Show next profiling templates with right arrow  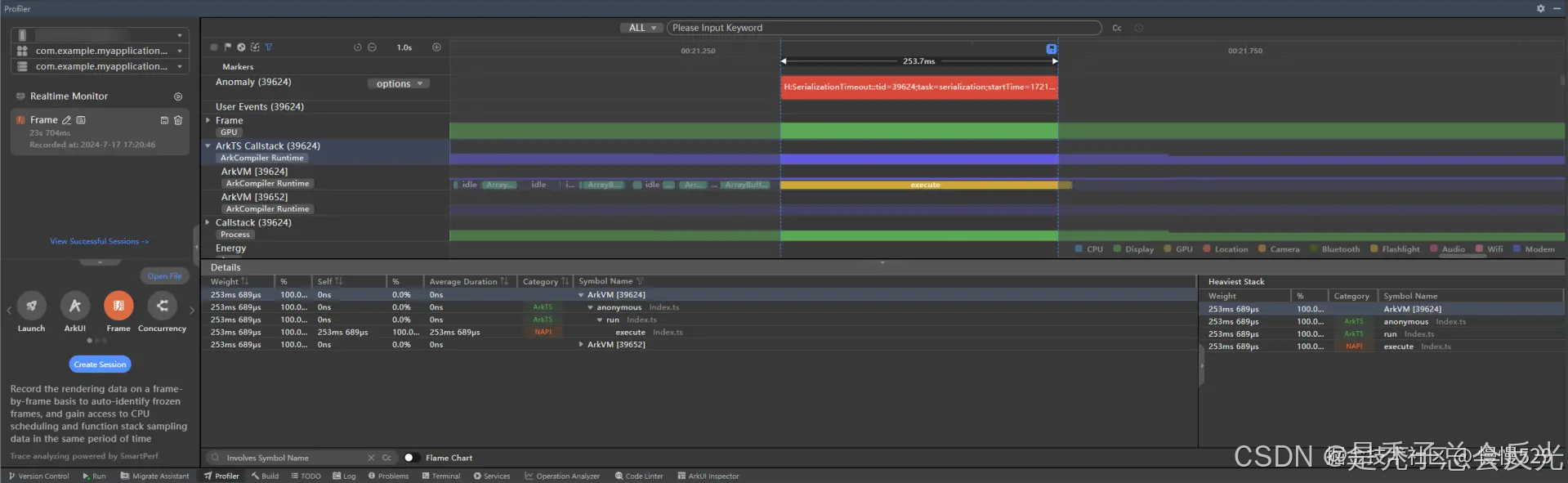192,311
